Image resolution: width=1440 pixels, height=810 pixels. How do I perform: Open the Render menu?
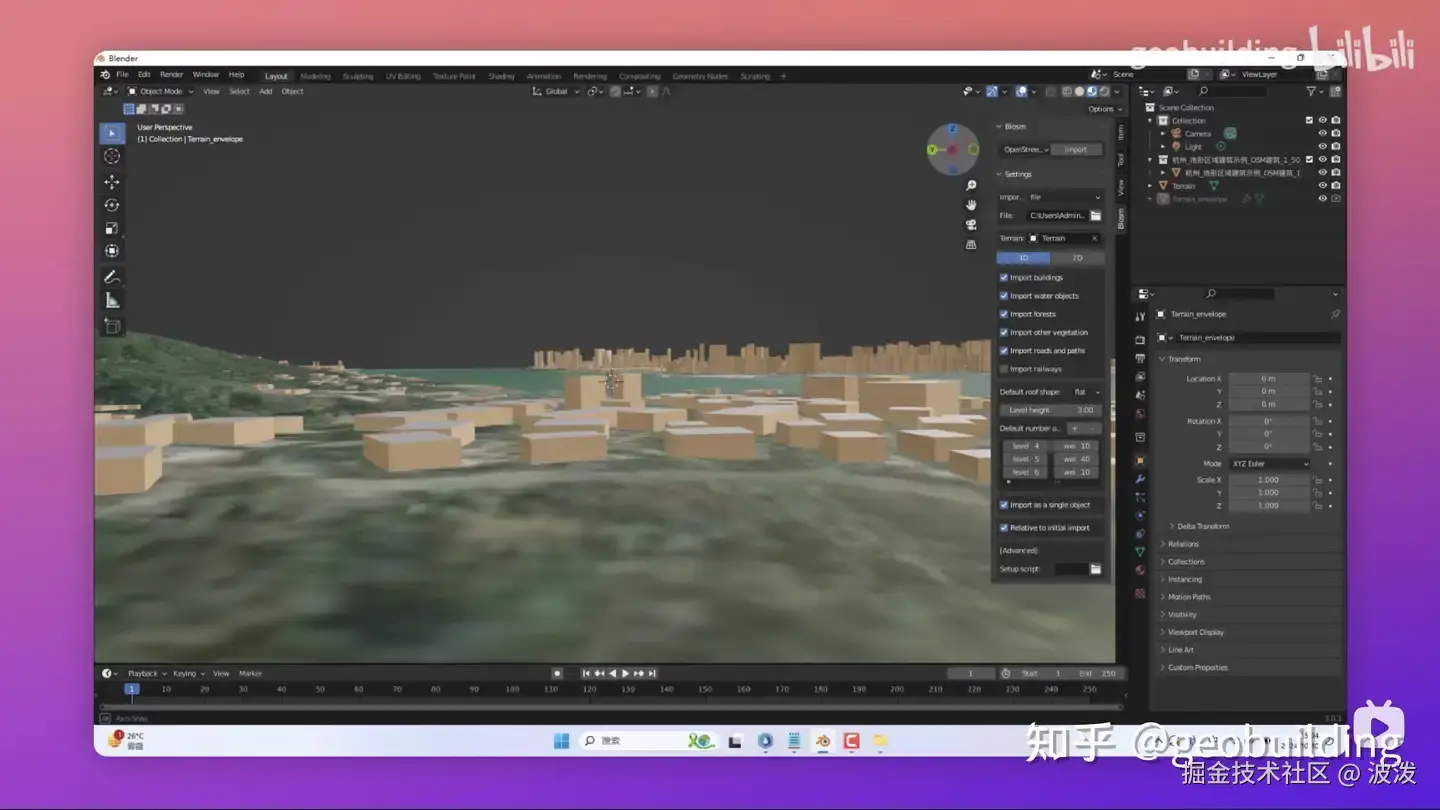171,75
